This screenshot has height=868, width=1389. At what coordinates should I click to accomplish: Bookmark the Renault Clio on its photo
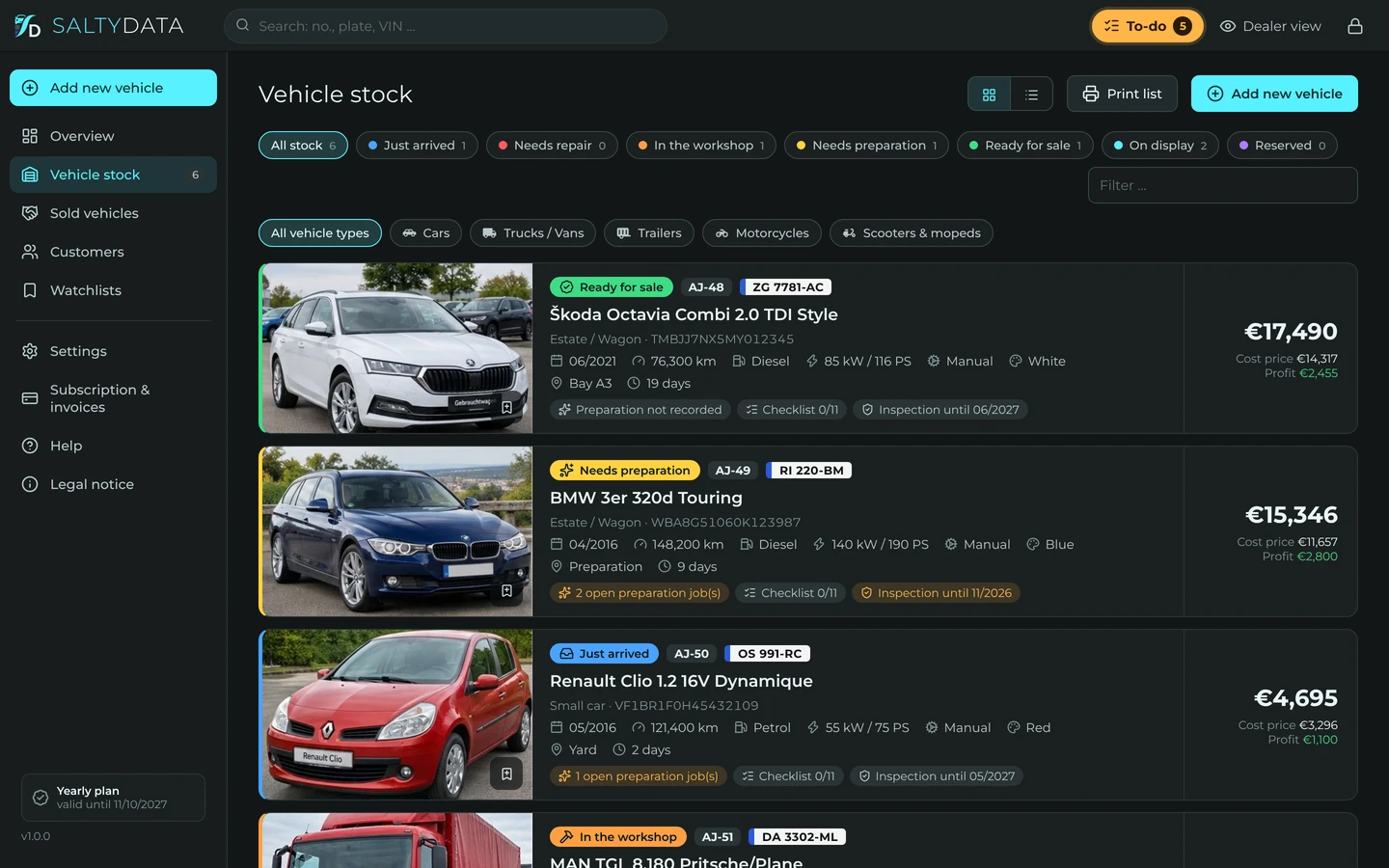[506, 773]
